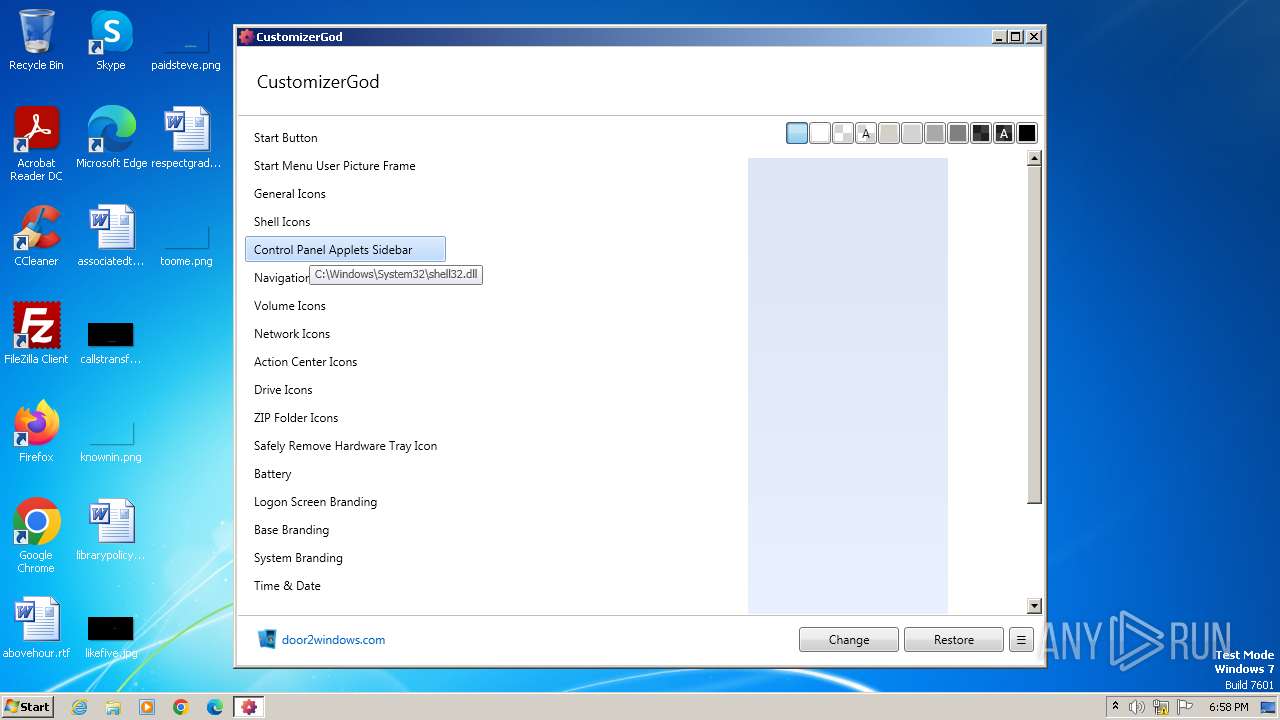The height and width of the screenshot is (720, 1280).
Task: Open the Windows Start menu
Action: coord(27,707)
